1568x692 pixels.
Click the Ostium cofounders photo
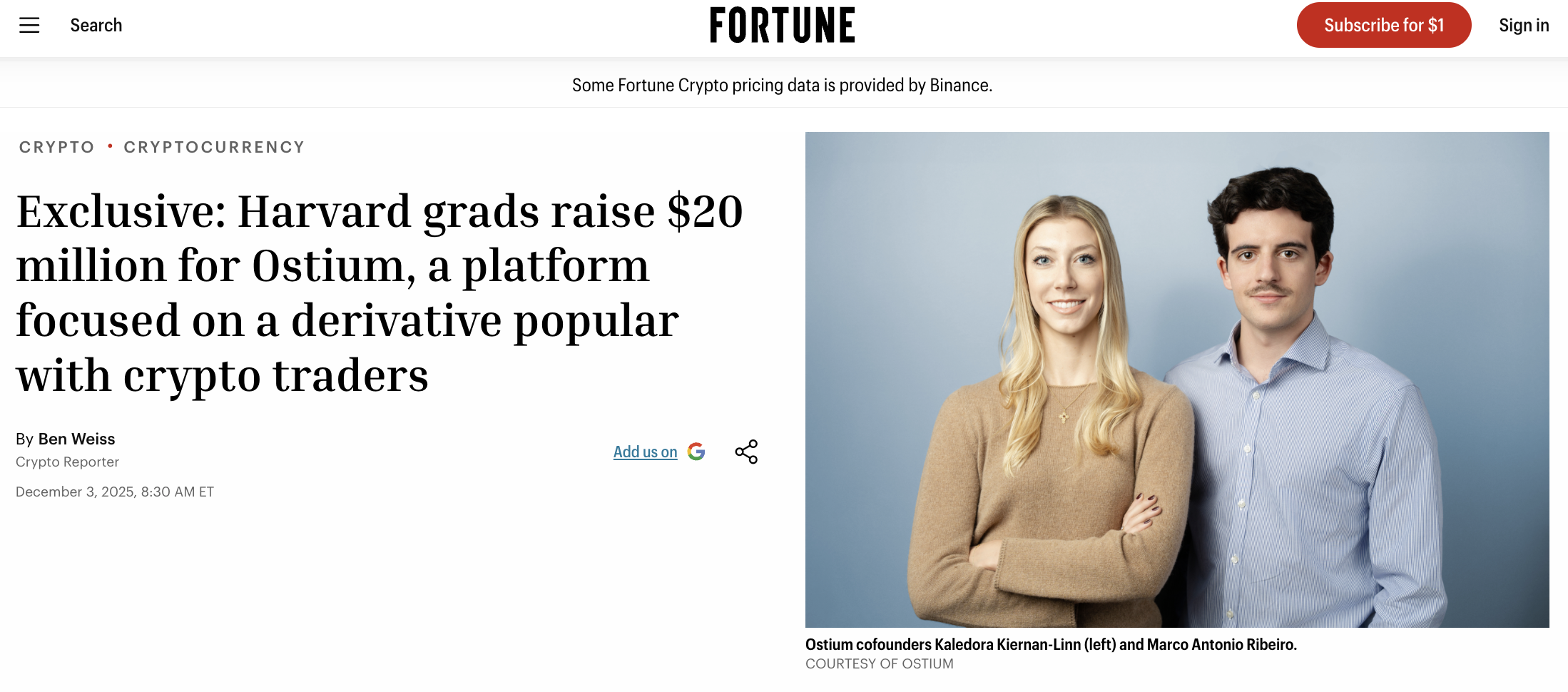[x=1177, y=380]
